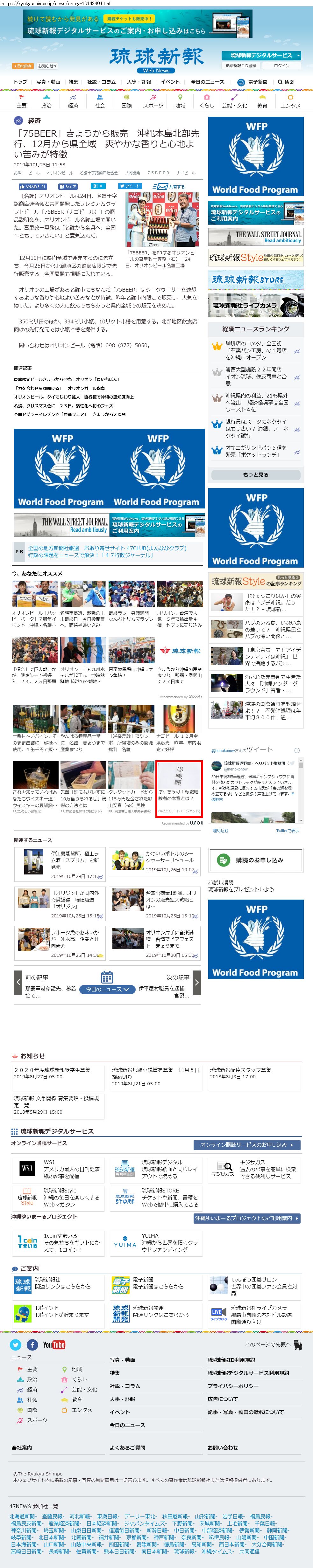Click the 琉球新報ID登録 button

tap(241, 65)
